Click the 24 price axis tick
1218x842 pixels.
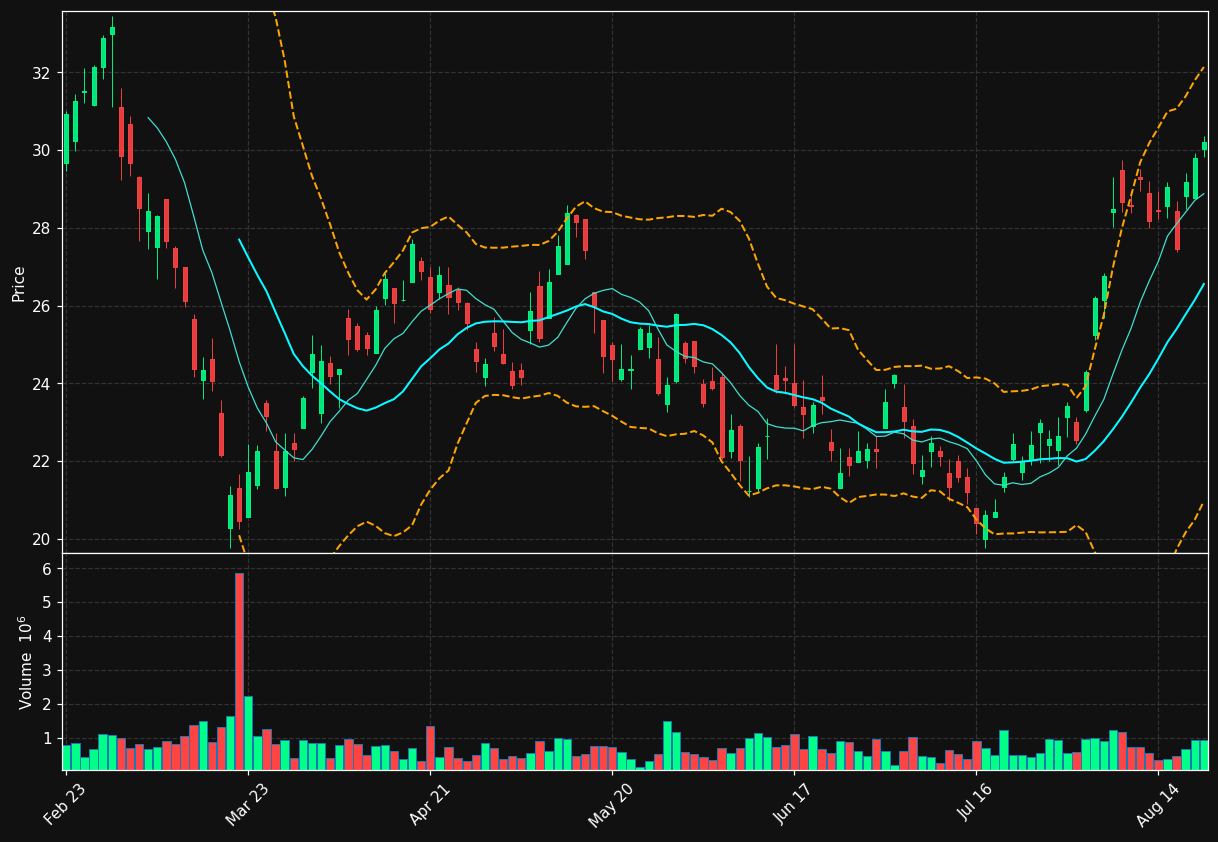click(41, 384)
